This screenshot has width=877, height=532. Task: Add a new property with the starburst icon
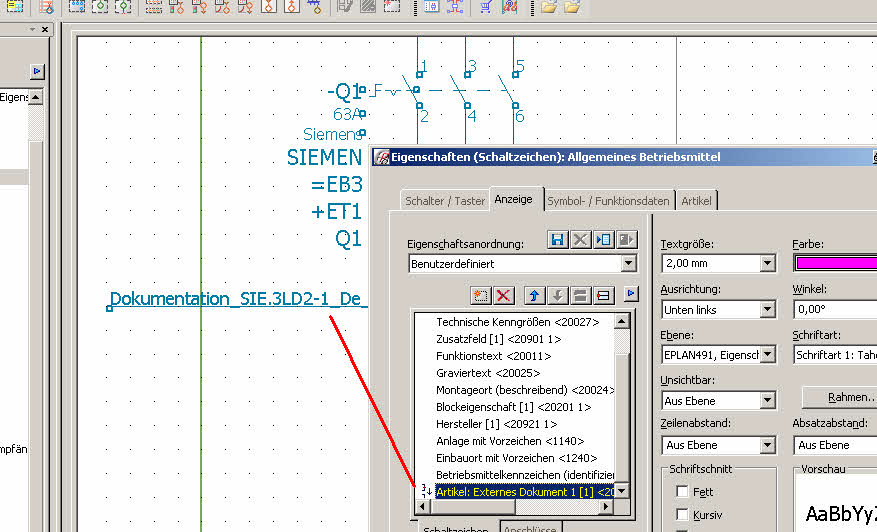pyautogui.click(x=480, y=295)
